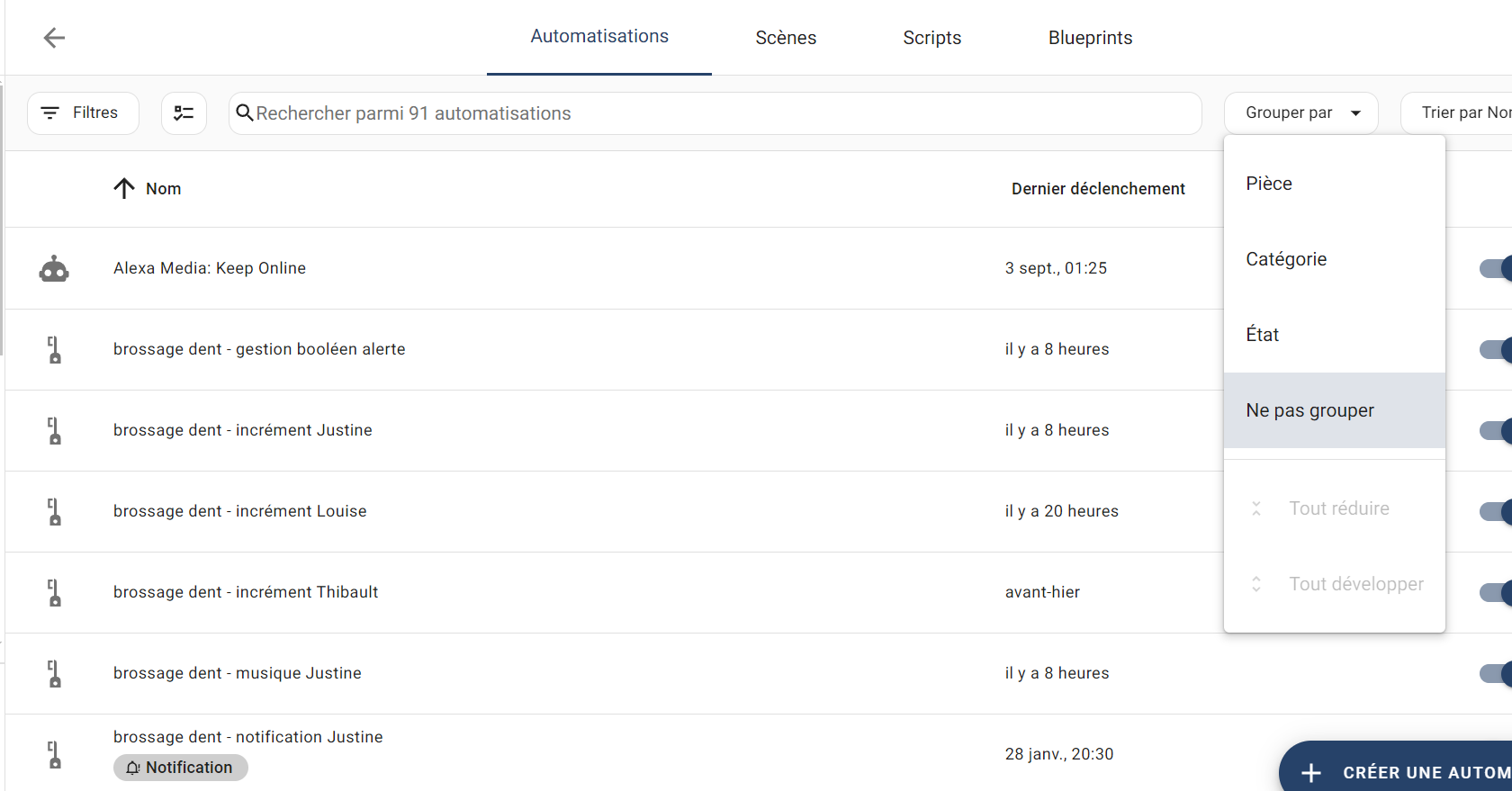1512x791 pixels.
Task: Toggle incrément Louise automation switch
Action: [x=1496, y=511]
